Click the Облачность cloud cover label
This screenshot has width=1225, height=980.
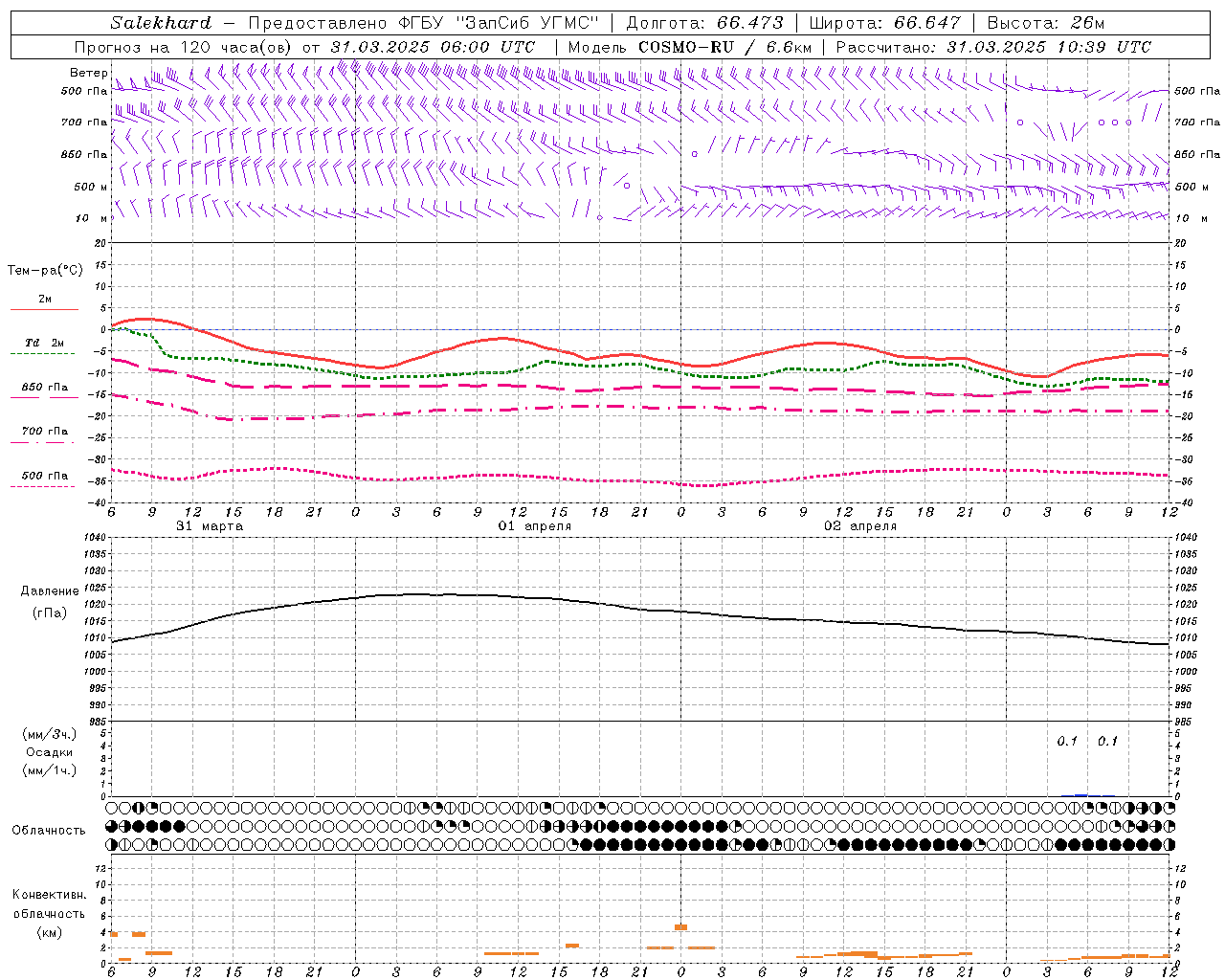[x=49, y=830]
